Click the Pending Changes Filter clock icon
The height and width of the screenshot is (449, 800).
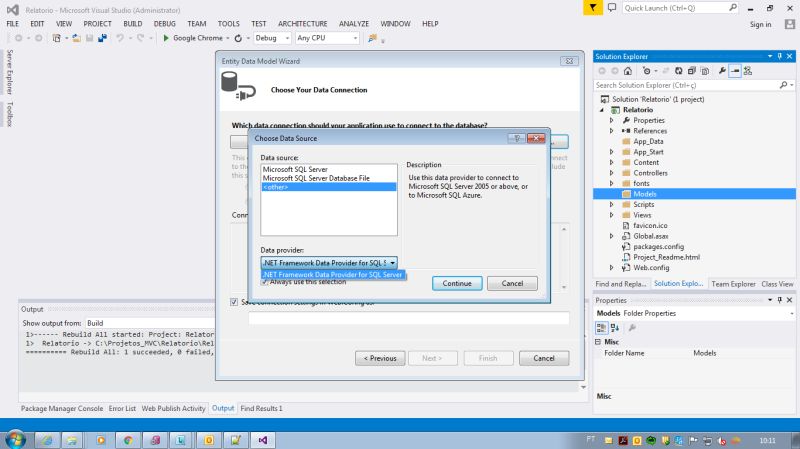click(x=647, y=71)
